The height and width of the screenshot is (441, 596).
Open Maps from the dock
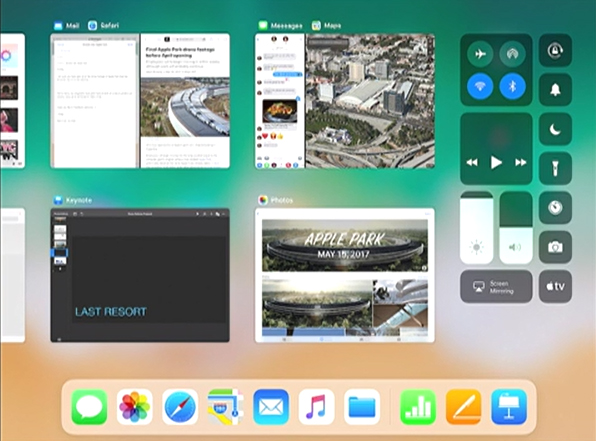point(225,407)
